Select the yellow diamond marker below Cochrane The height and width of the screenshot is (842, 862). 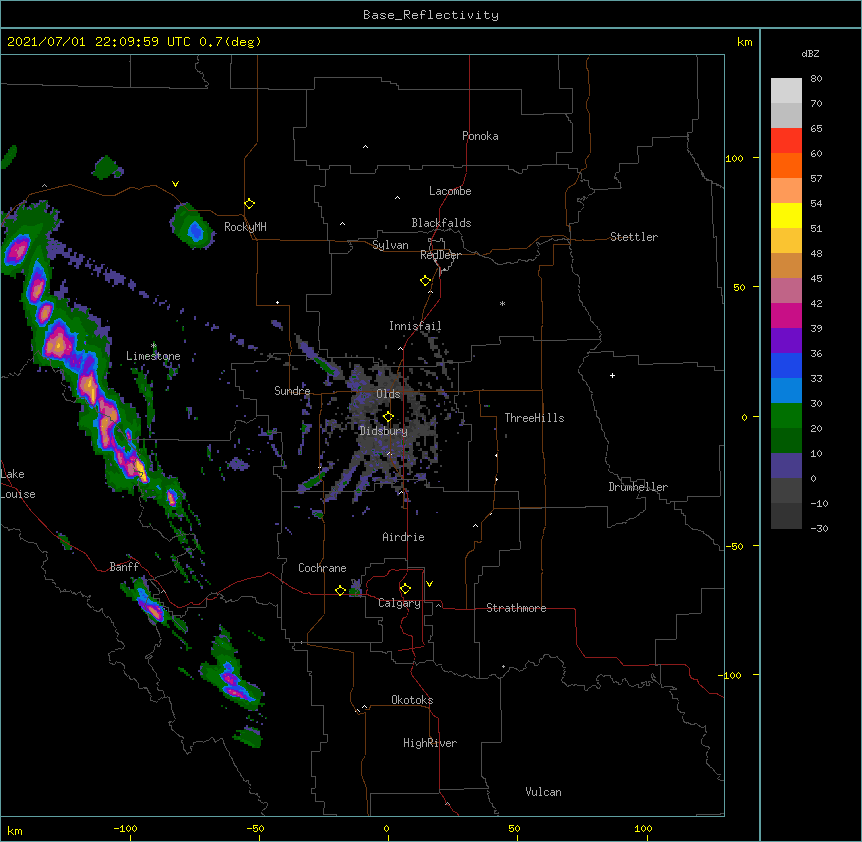pos(340,591)
